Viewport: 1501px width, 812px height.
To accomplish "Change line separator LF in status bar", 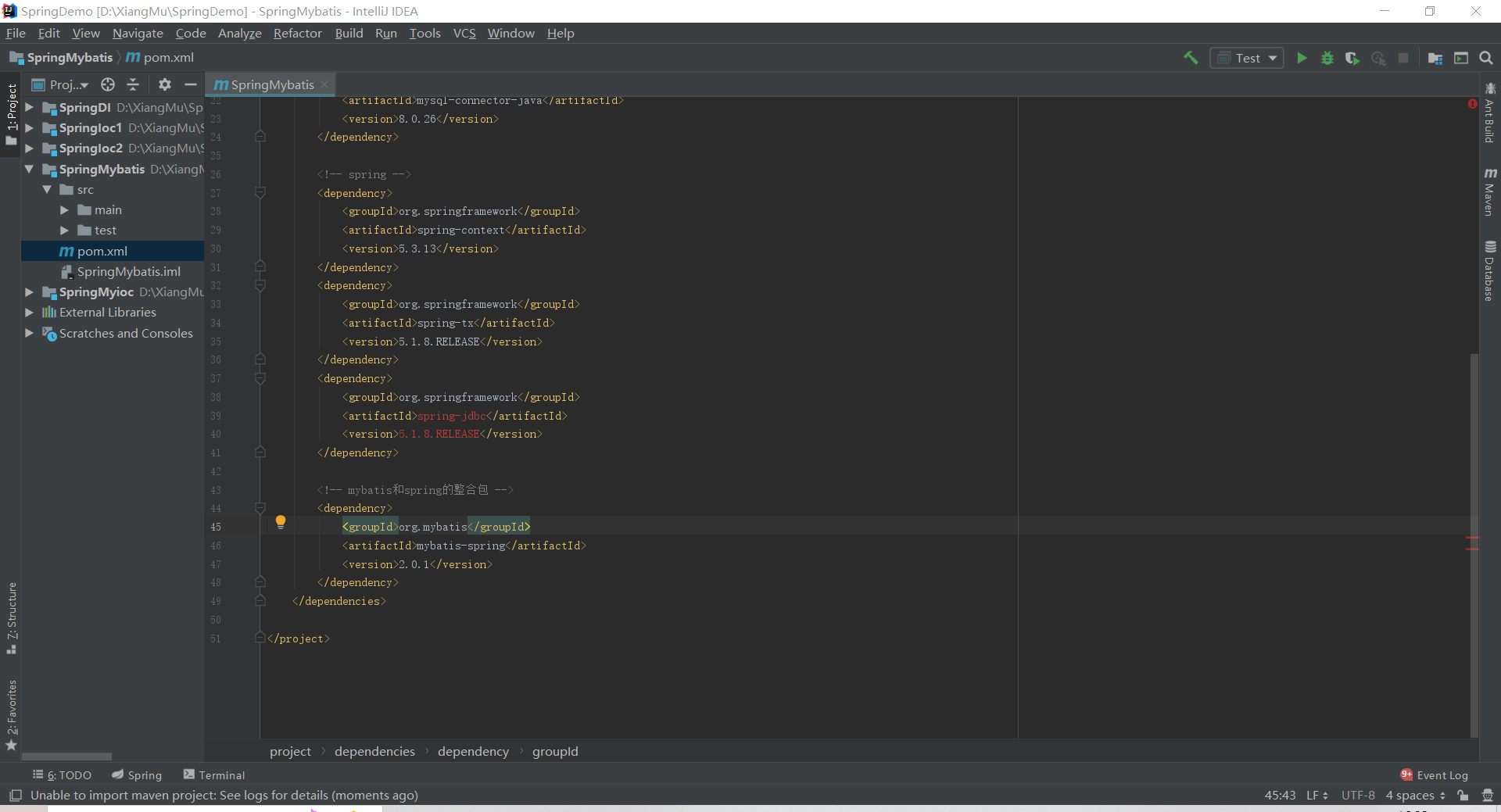I will click(1317, 795).
